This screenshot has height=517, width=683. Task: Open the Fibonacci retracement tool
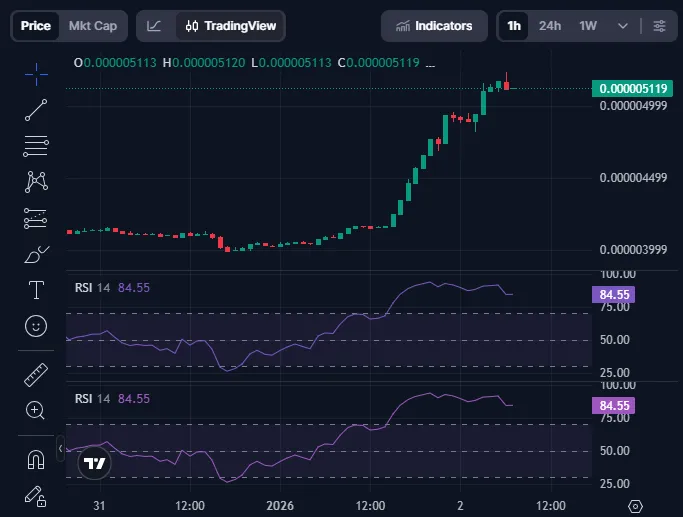(x=36, y=146)
